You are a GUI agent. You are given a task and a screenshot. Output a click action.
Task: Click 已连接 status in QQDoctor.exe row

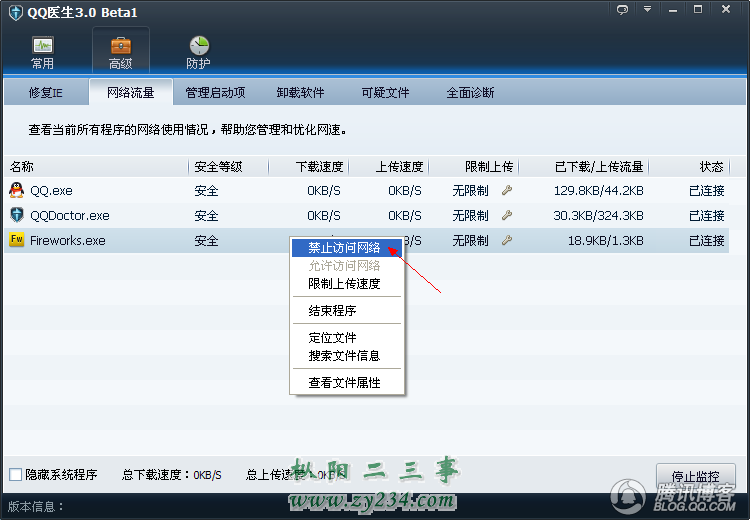707,216
